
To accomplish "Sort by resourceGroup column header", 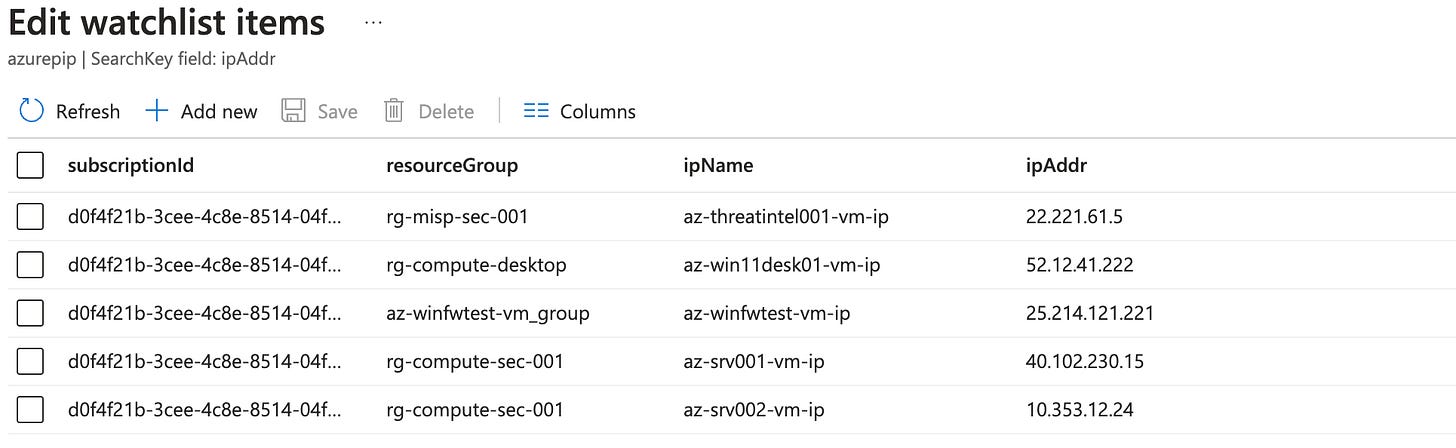I will coord(452,166).
